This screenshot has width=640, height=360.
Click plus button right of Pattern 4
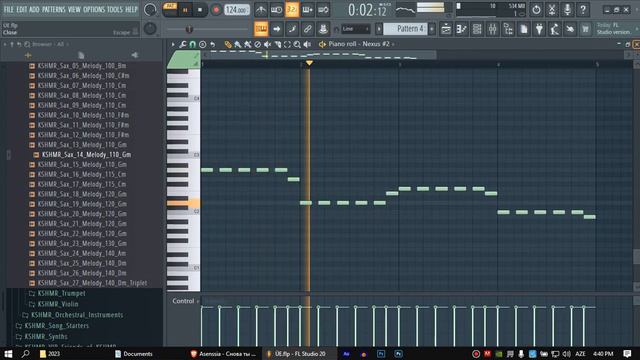pyautogui.click(x=431, y=29)
